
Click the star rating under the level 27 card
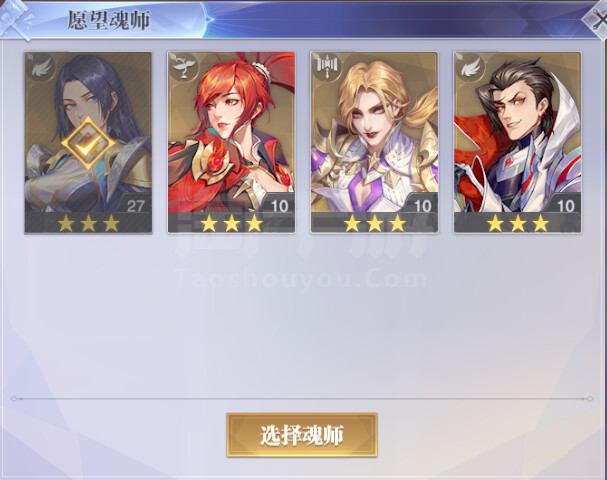click(x=88, y=223)
